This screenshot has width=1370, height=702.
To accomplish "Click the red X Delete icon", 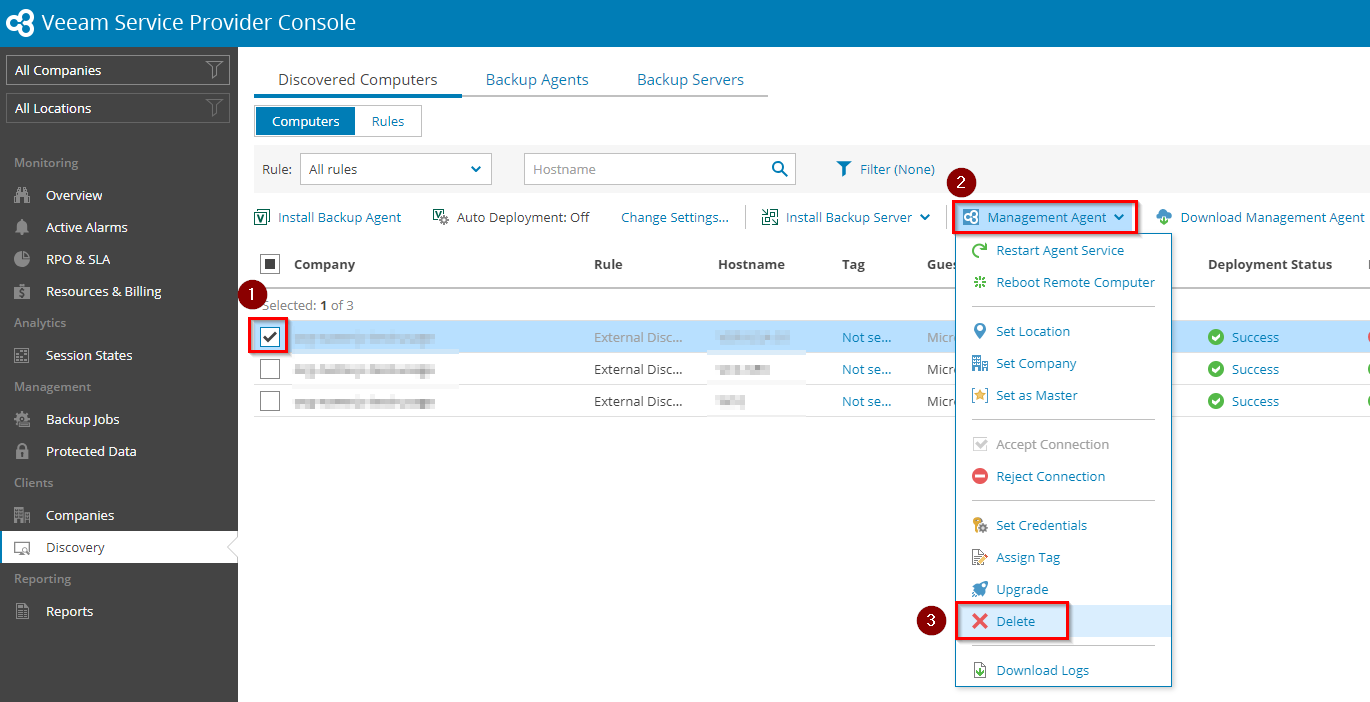I will click(x=980, y=621).
